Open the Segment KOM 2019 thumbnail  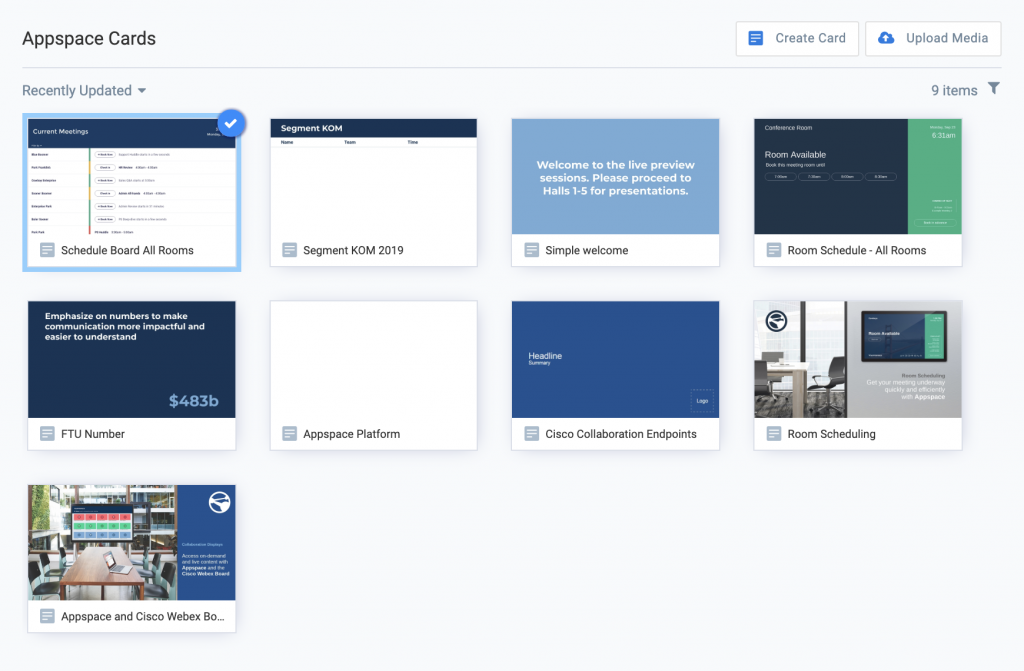(x=374, y=176)
